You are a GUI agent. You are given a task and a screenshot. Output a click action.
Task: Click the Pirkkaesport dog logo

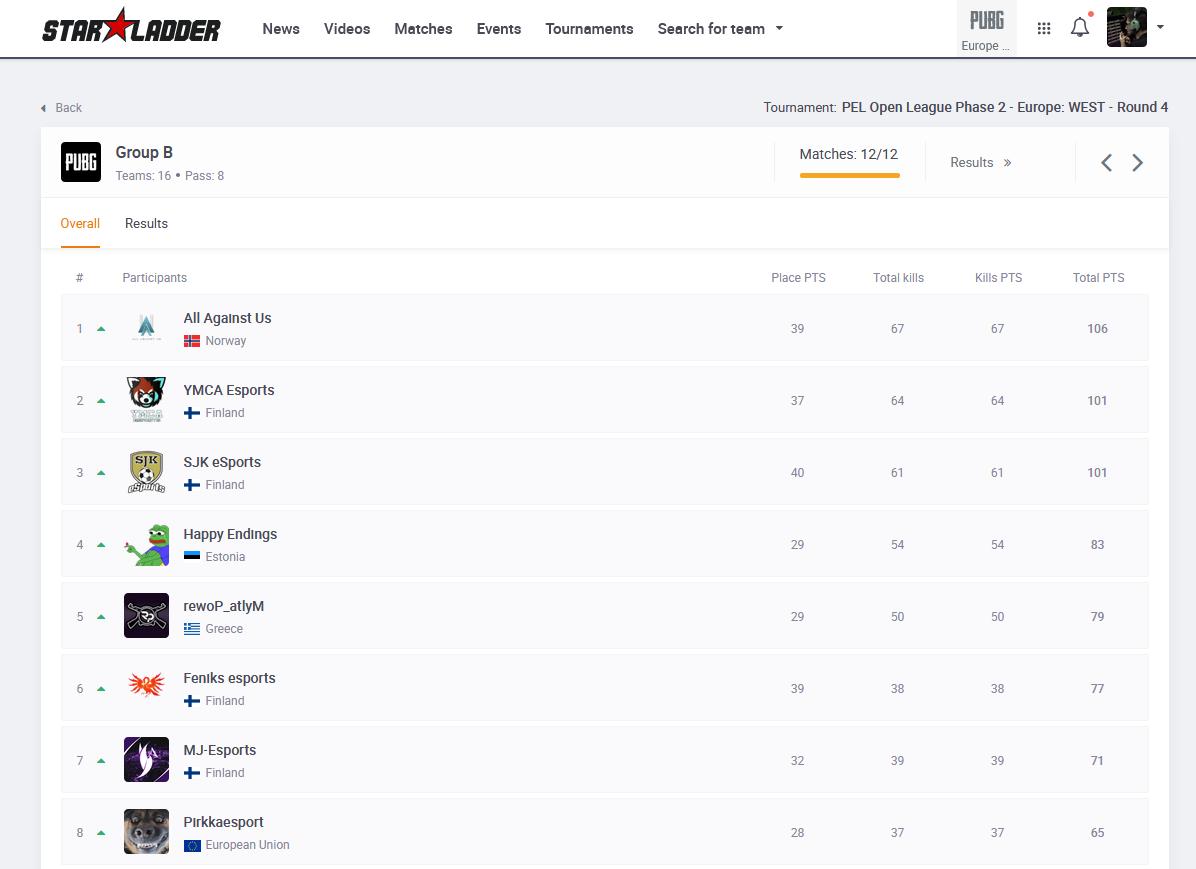146,831
